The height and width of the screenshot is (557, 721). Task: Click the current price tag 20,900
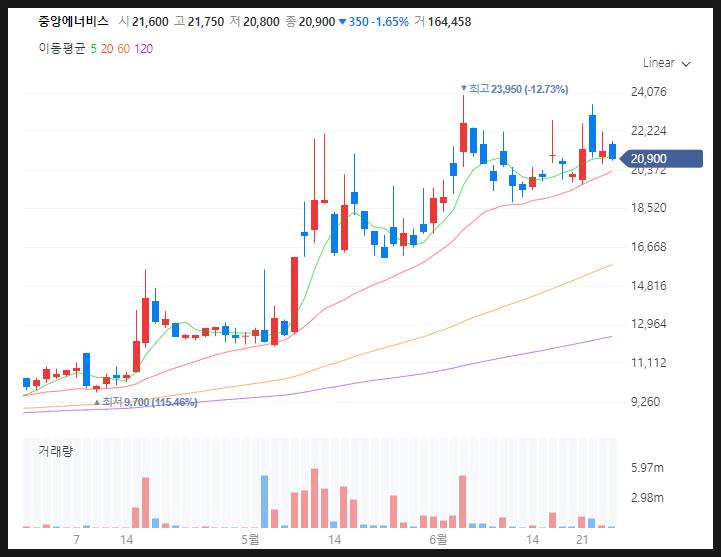coord(662,159)
